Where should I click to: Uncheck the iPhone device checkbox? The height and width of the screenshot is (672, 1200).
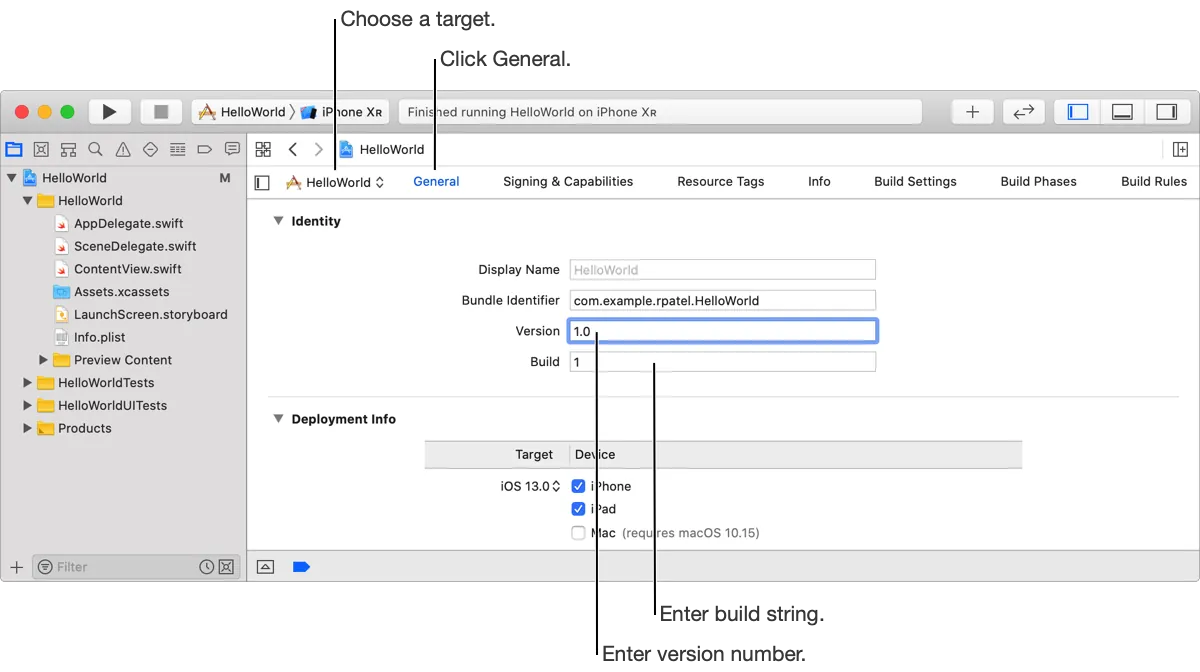[578, 486]
